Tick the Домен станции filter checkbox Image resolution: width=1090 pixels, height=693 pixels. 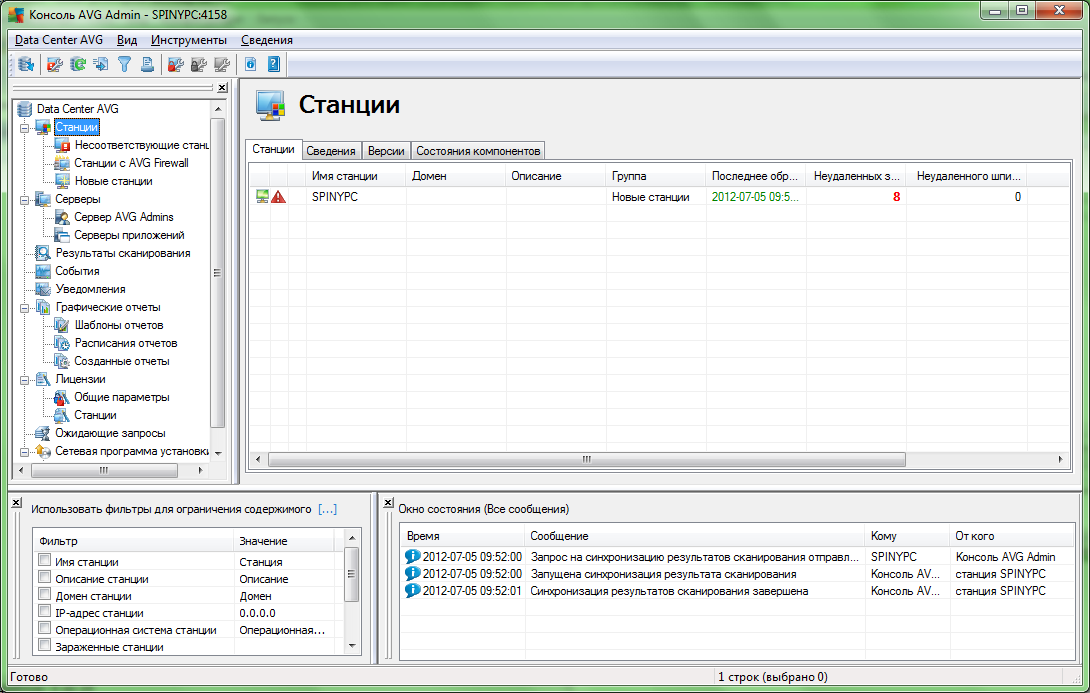(44, 594)
